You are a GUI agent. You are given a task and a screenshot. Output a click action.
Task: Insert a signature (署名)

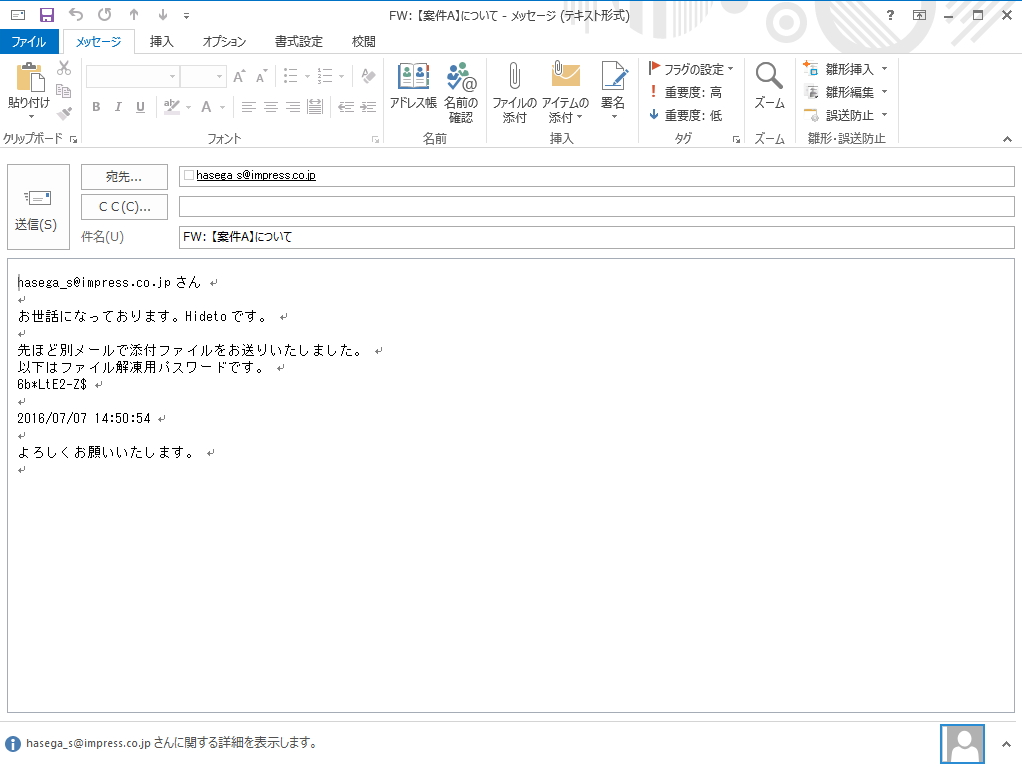point(613,90)
